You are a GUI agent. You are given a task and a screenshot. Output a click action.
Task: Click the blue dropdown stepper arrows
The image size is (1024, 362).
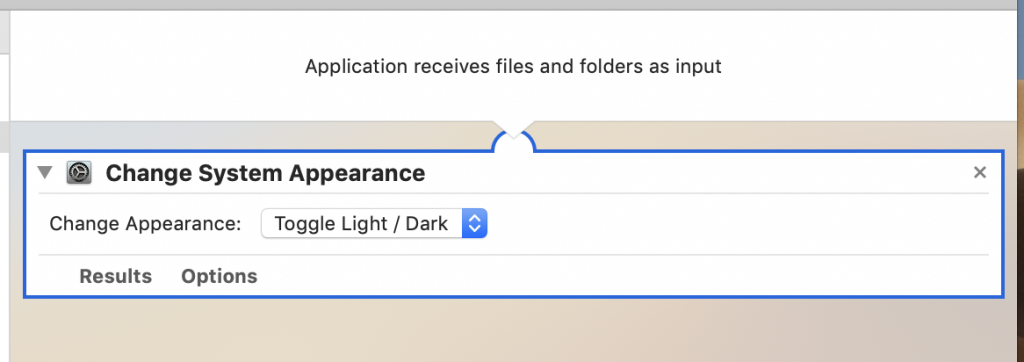475,224
